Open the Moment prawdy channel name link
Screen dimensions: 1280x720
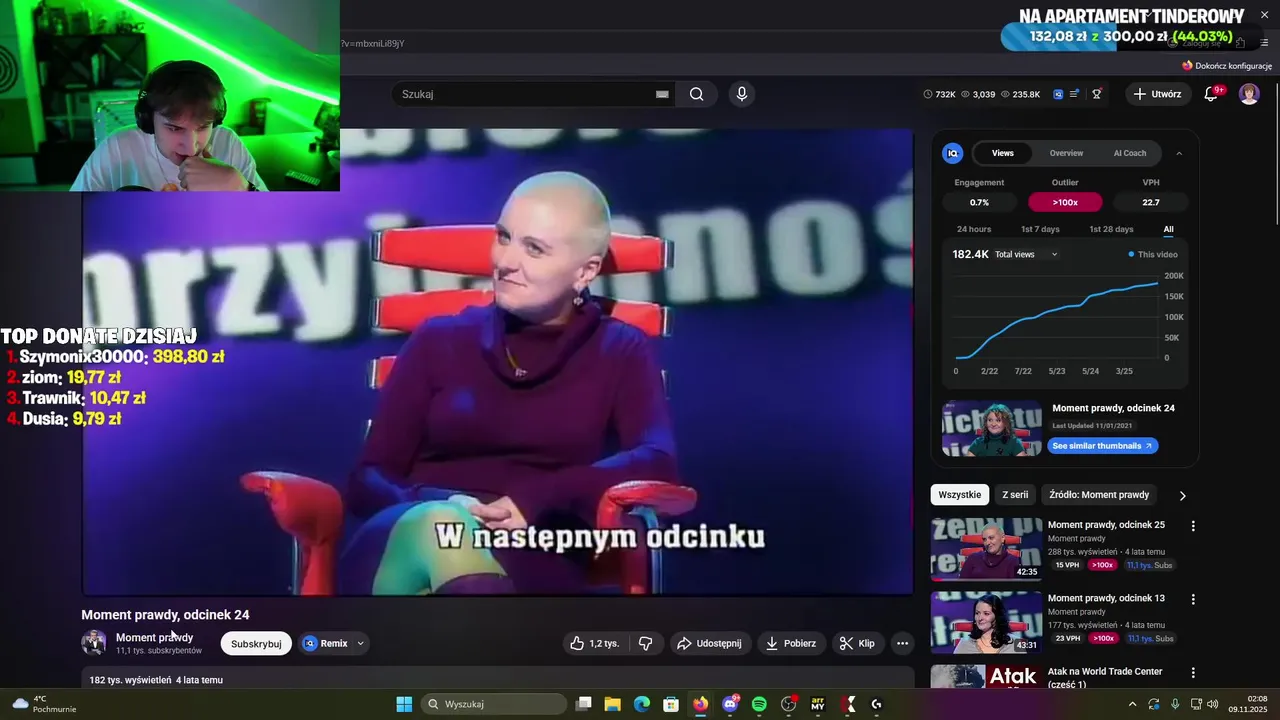[x=155, y=637]
